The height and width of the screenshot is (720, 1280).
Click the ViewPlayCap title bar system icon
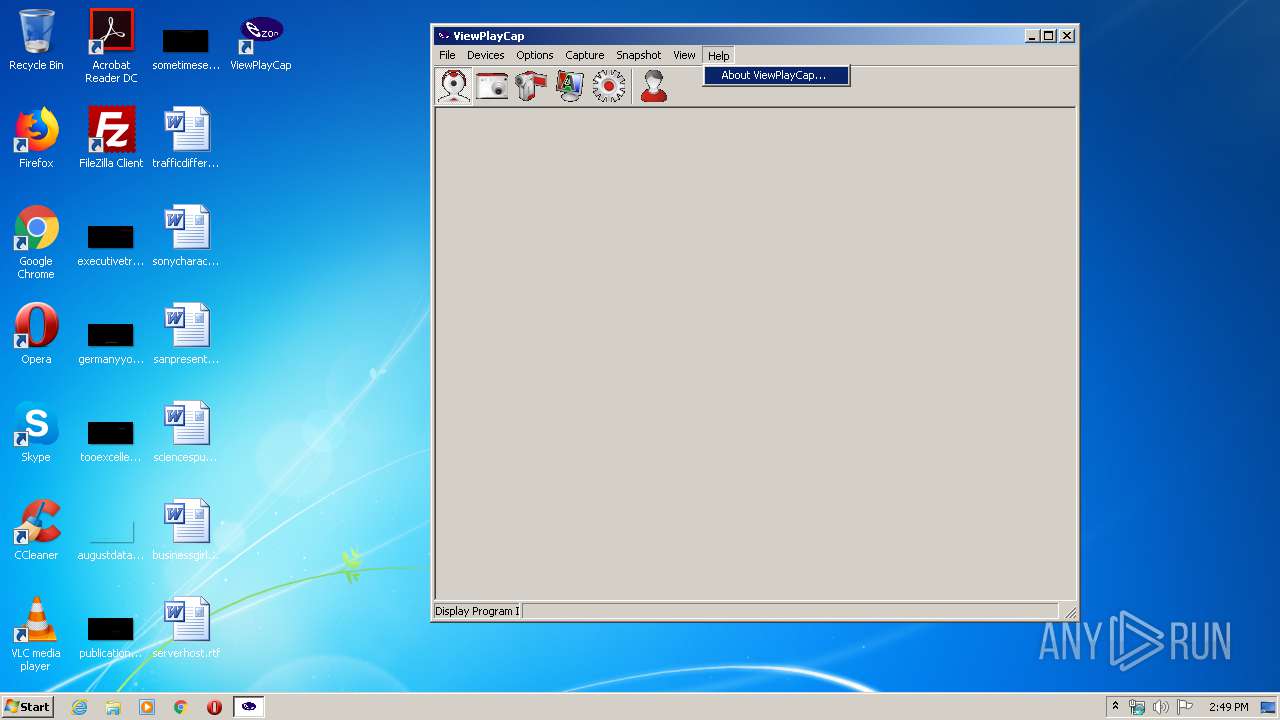click(x=443, y=36)
